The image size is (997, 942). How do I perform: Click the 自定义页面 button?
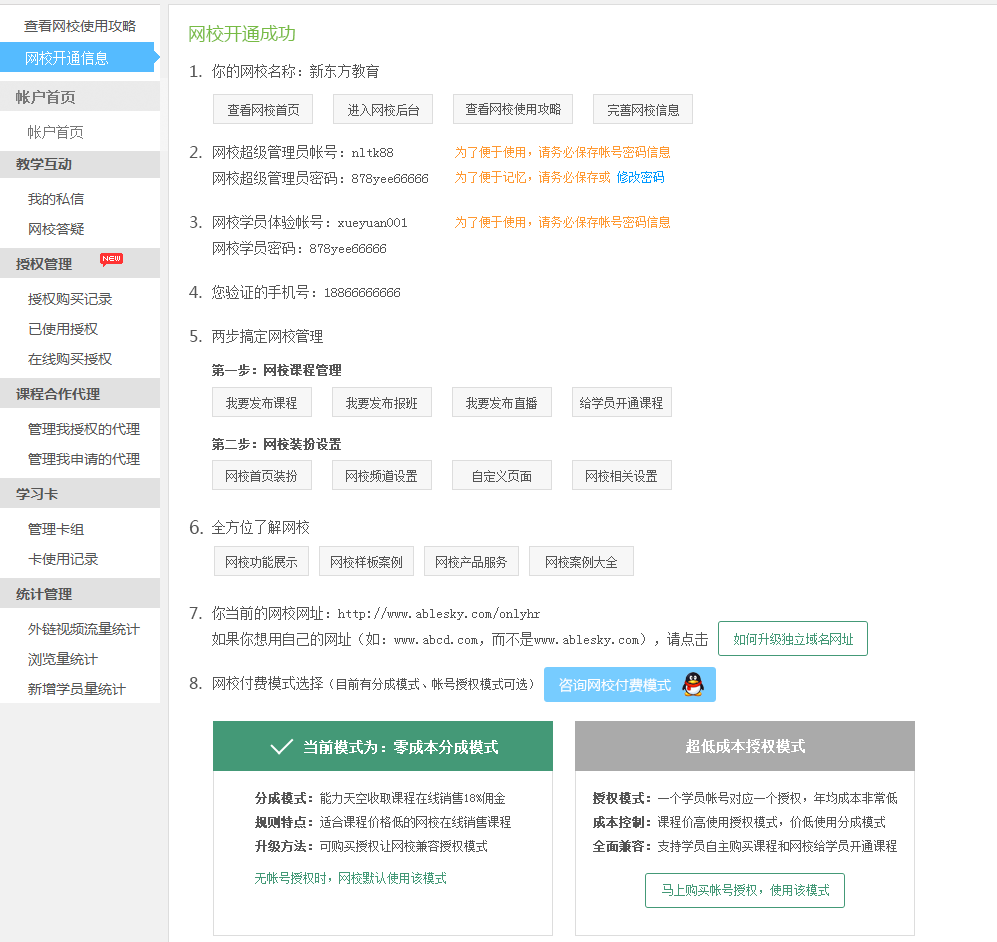point(502,476)
